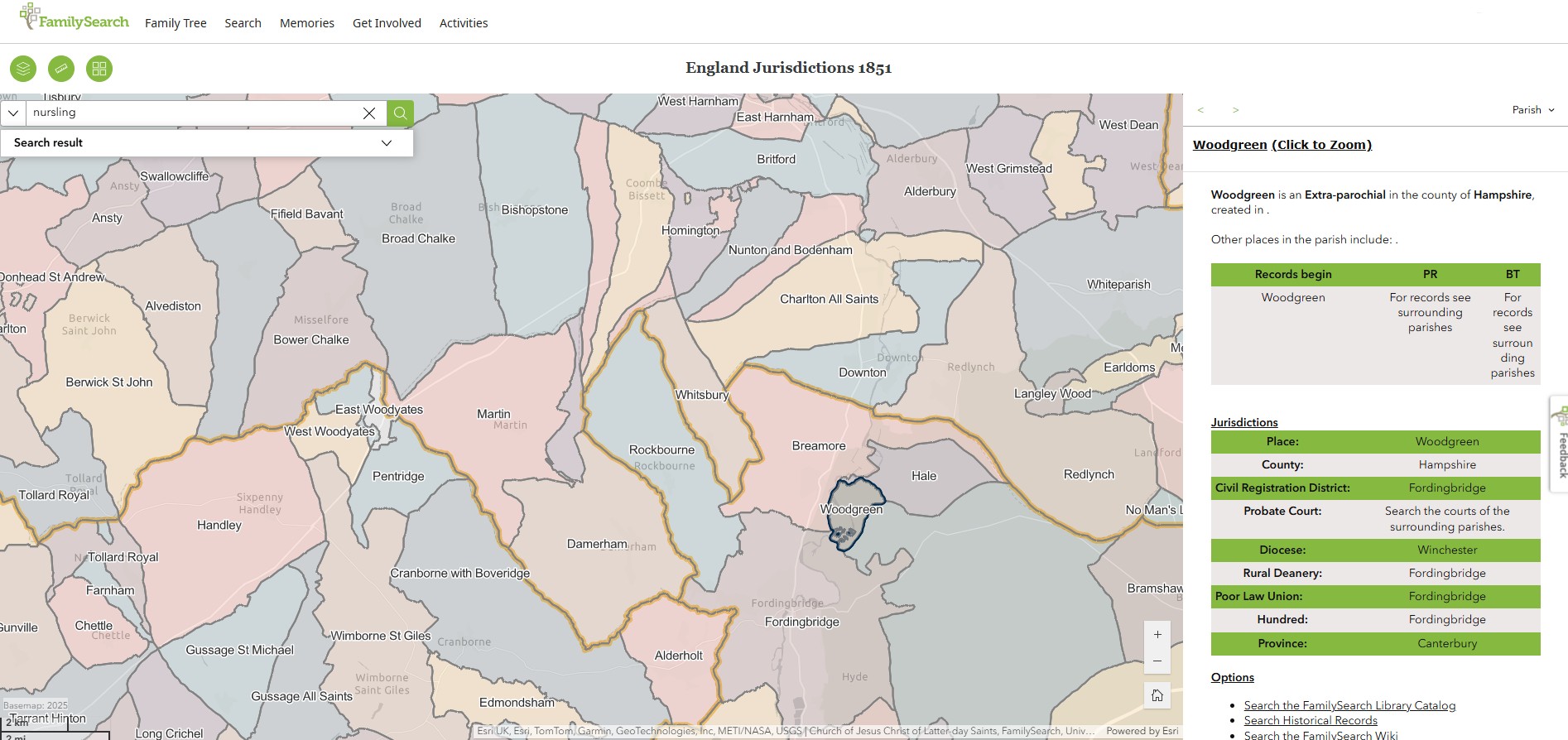Go to the FamilySearch logo homepage

(75, 18)
